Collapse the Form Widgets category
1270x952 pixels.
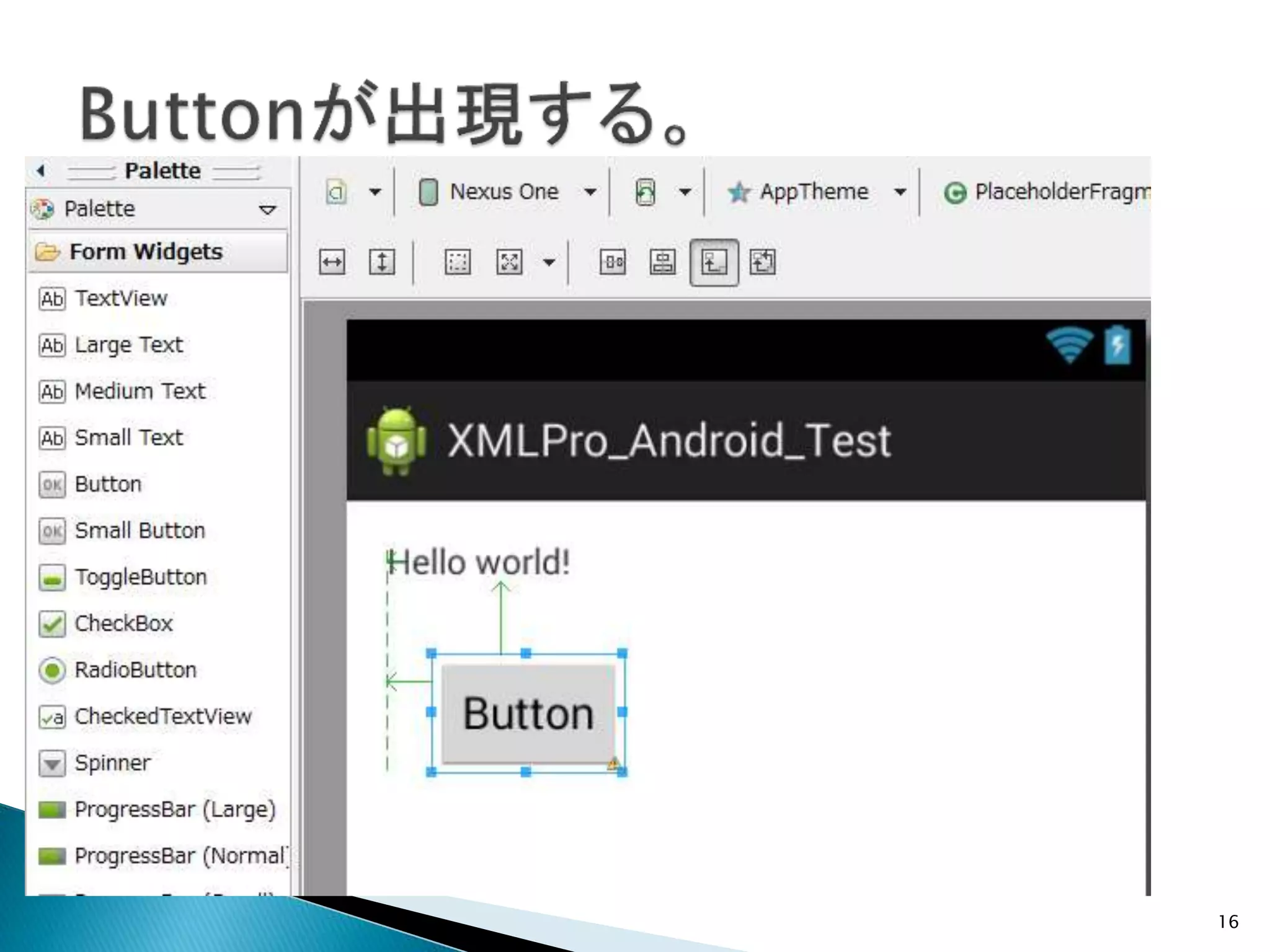pyautogui.click(x=145, y=252)
